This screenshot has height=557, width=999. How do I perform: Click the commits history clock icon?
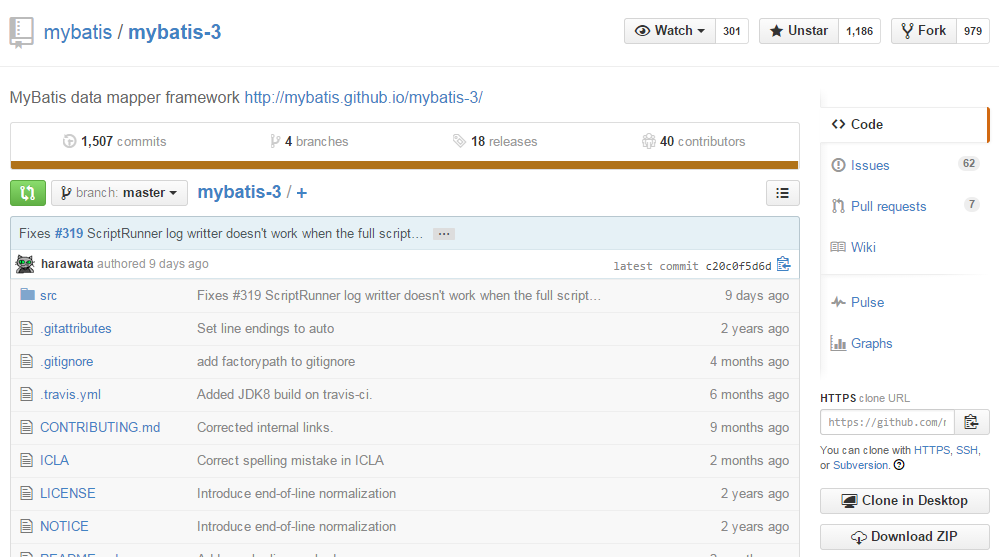click(x=69, y=141)
